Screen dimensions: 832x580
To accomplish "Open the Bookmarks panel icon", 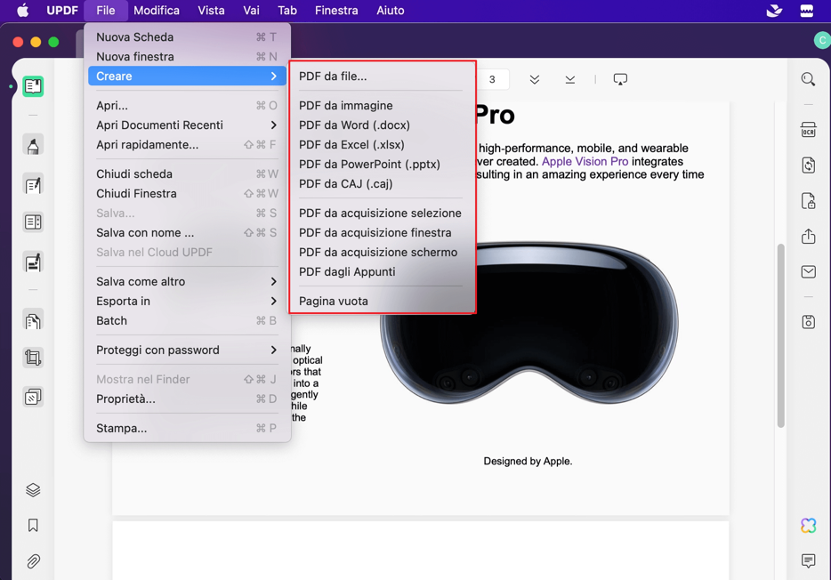I will [33, 526].
